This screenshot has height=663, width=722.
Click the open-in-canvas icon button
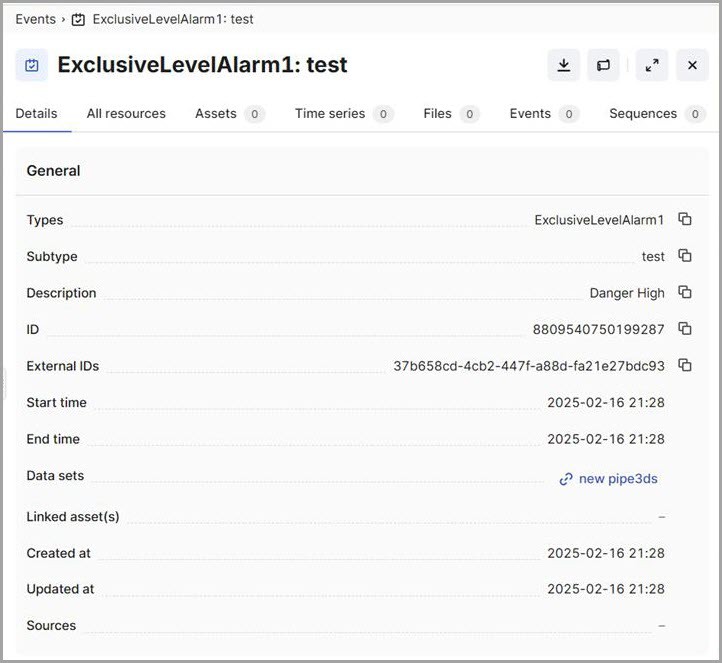pos(603,65)
